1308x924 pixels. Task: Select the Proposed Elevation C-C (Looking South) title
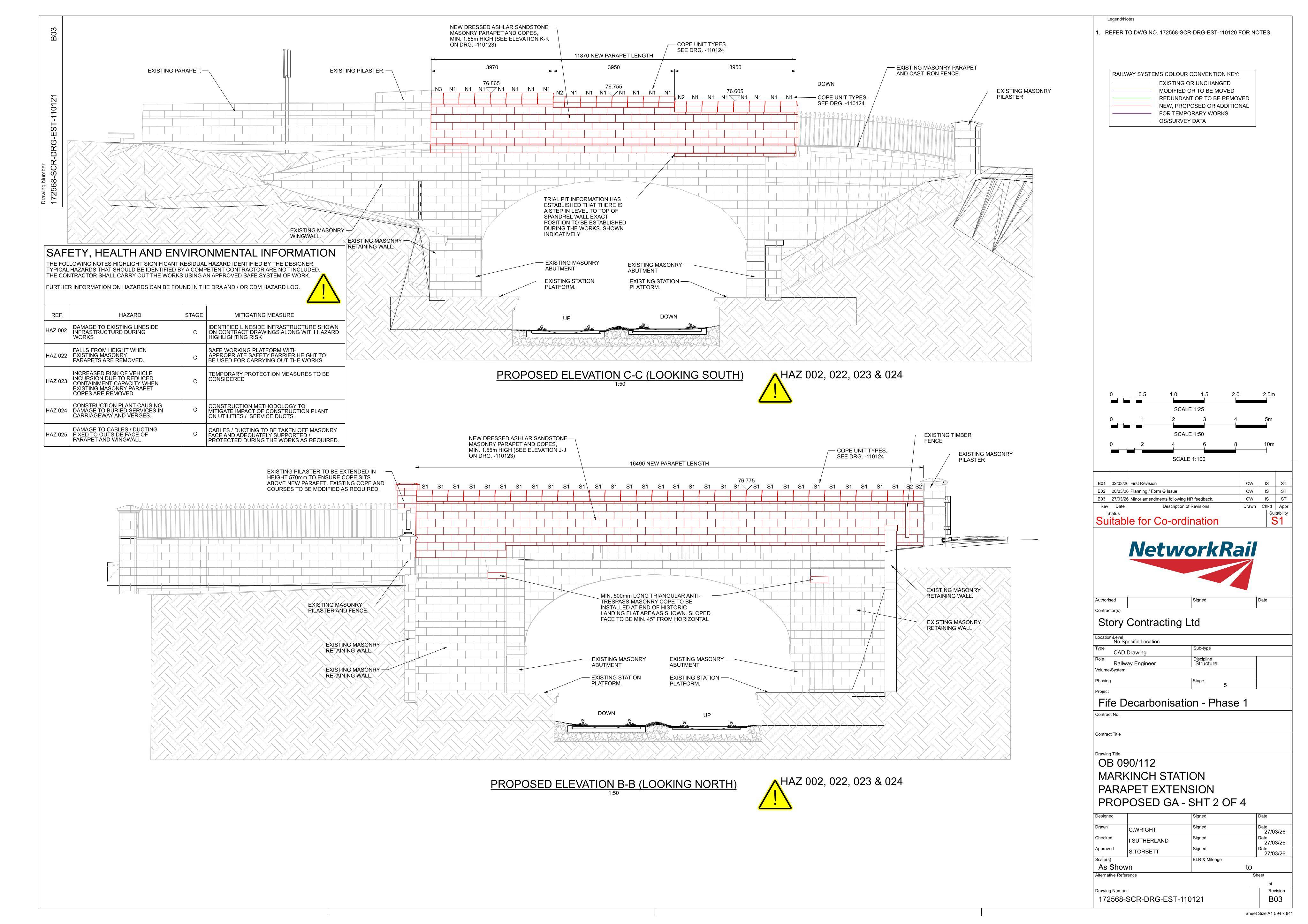pyautogui.click(x=620, y=375)
